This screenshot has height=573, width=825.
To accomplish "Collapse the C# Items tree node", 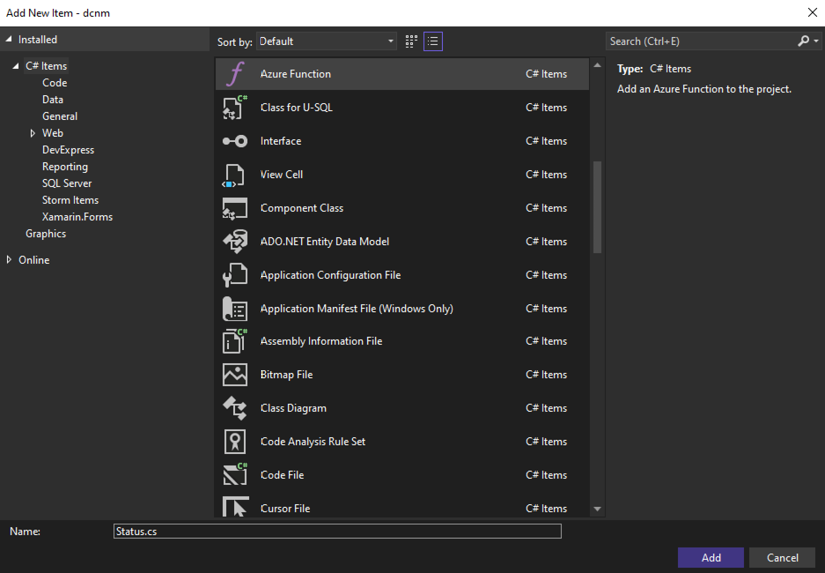I will [x=16, y=66].
